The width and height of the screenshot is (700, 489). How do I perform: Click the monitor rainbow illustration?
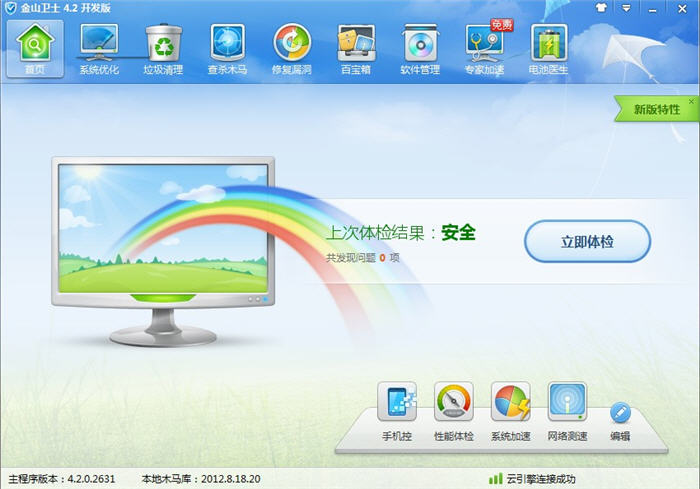[x=163, y=251]
